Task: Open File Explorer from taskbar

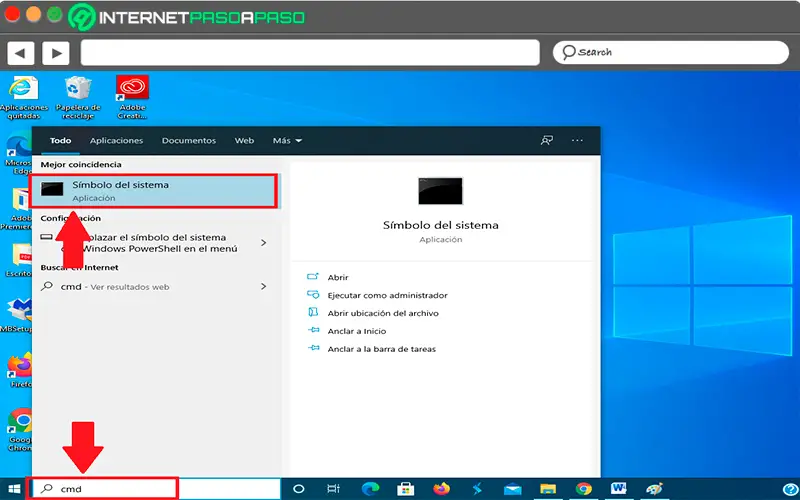Action: coord(547,489)
